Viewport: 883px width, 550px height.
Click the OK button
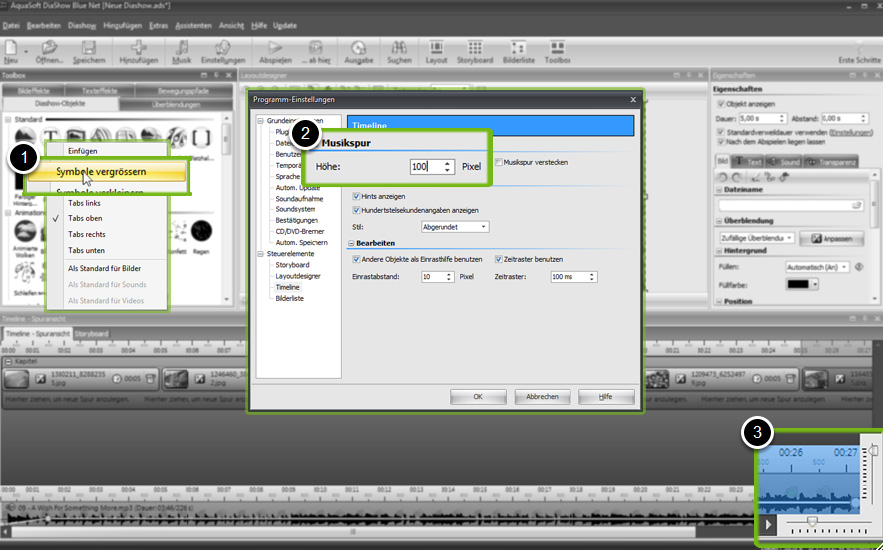click(478, 397)
